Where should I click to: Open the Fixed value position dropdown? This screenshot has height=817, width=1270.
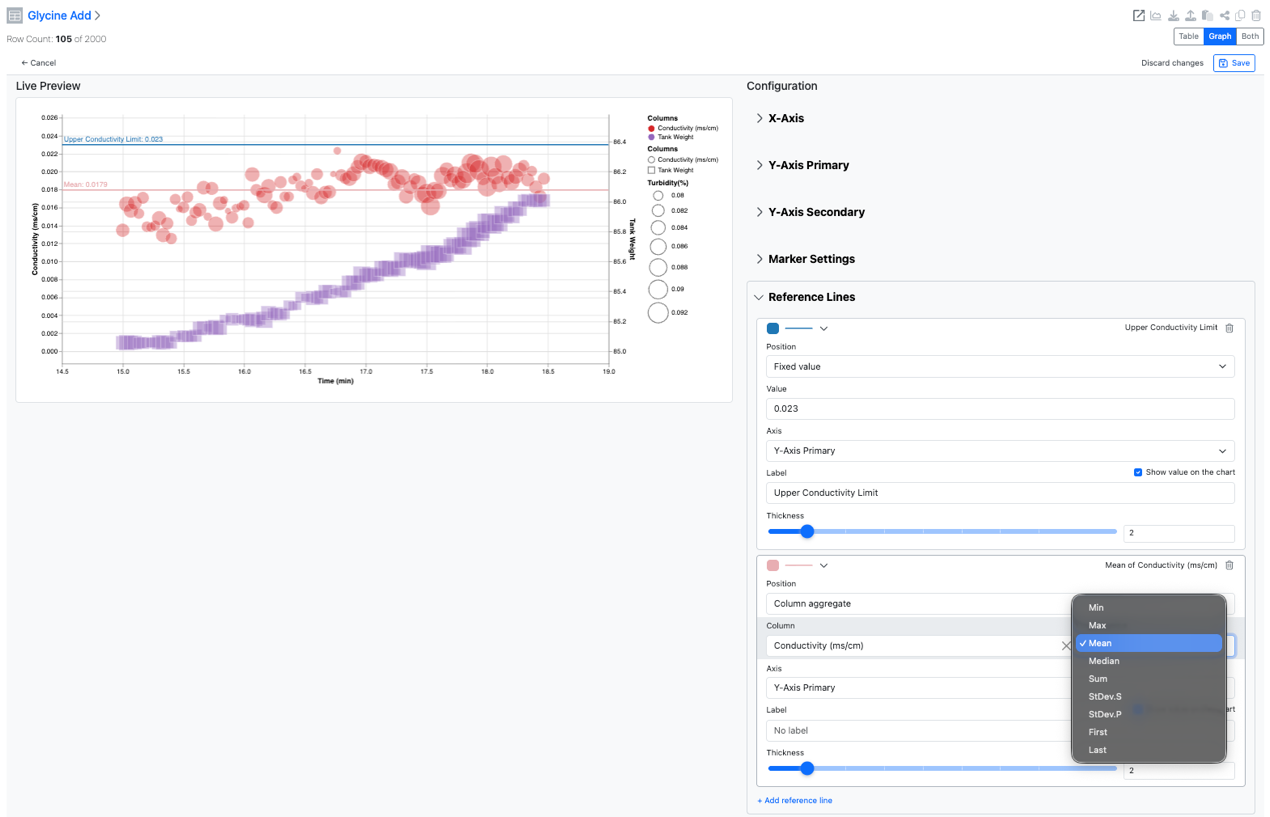pyautogui.click(x=1000, y=367)
